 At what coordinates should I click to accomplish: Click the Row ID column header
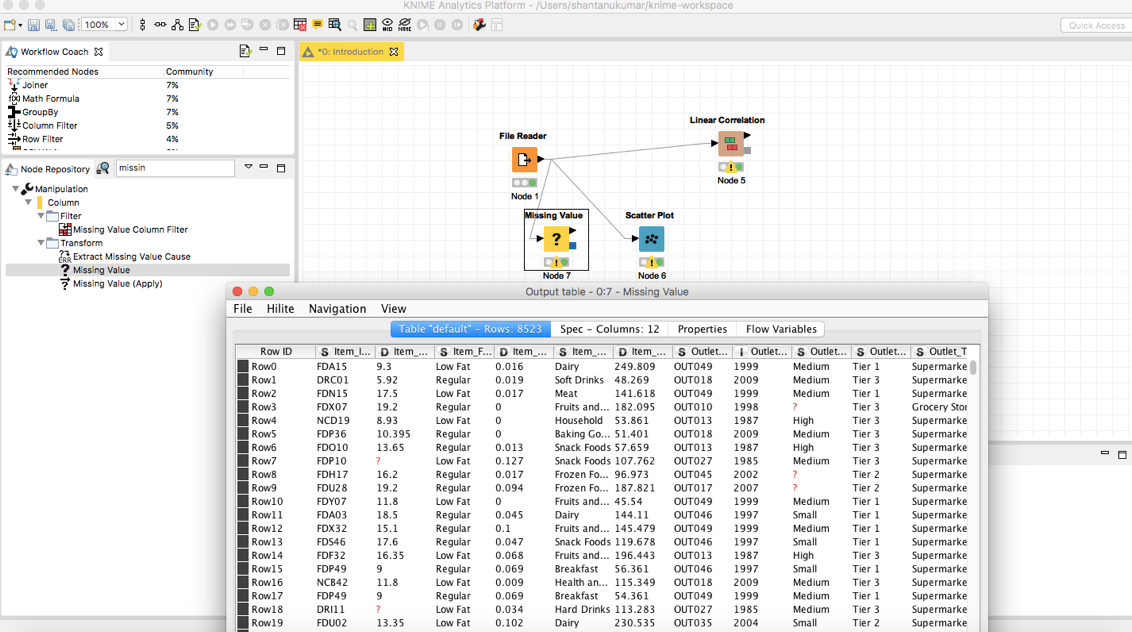coord(275,352)
